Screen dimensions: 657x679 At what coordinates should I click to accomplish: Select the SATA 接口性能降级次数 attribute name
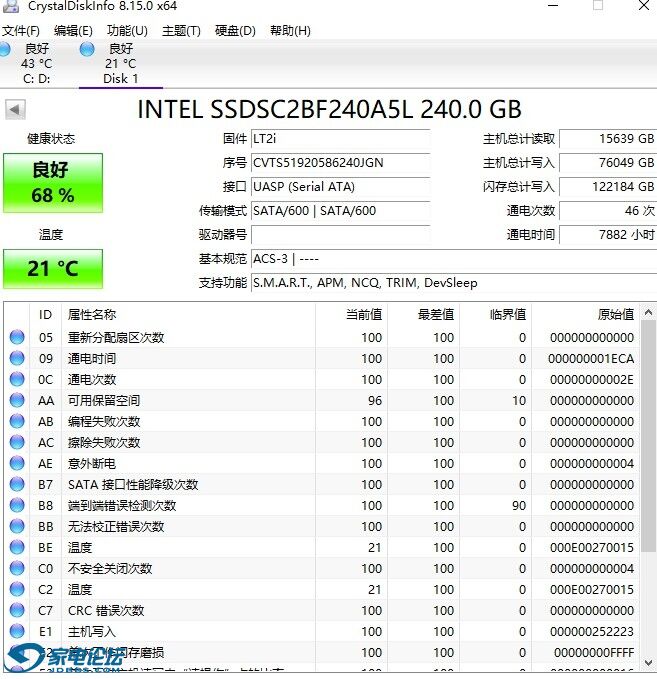coord(133,485)
